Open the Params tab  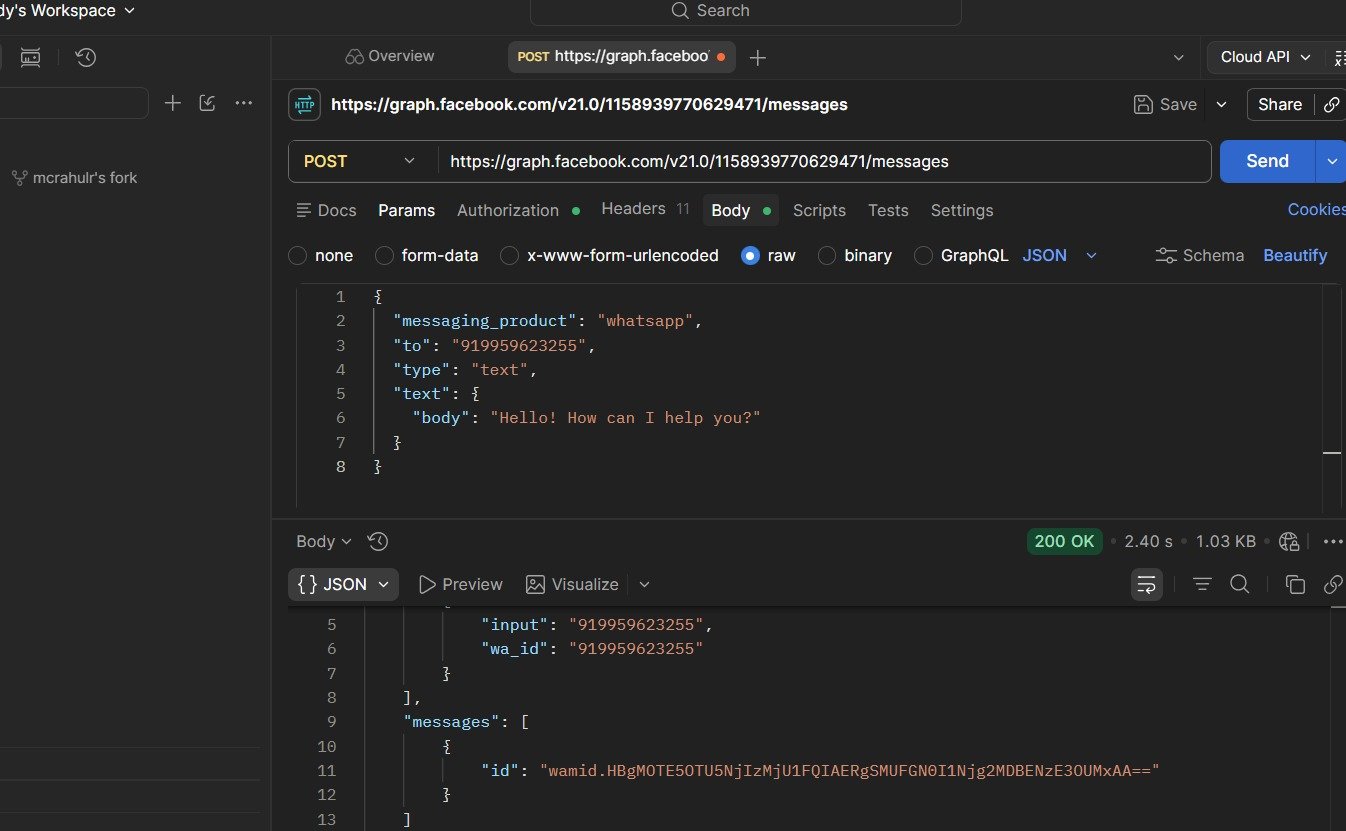[x=406, y=210]
